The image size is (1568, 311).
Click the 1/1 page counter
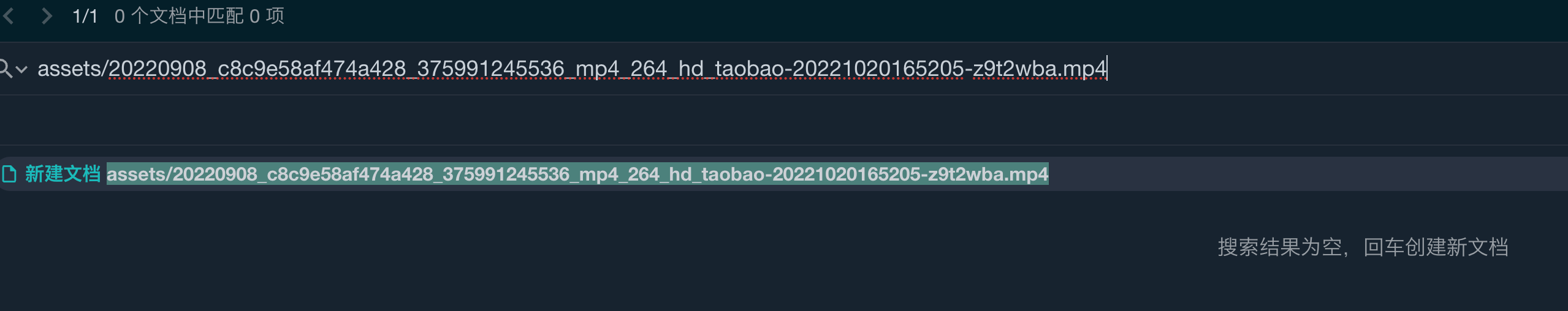tap(85, 17)
